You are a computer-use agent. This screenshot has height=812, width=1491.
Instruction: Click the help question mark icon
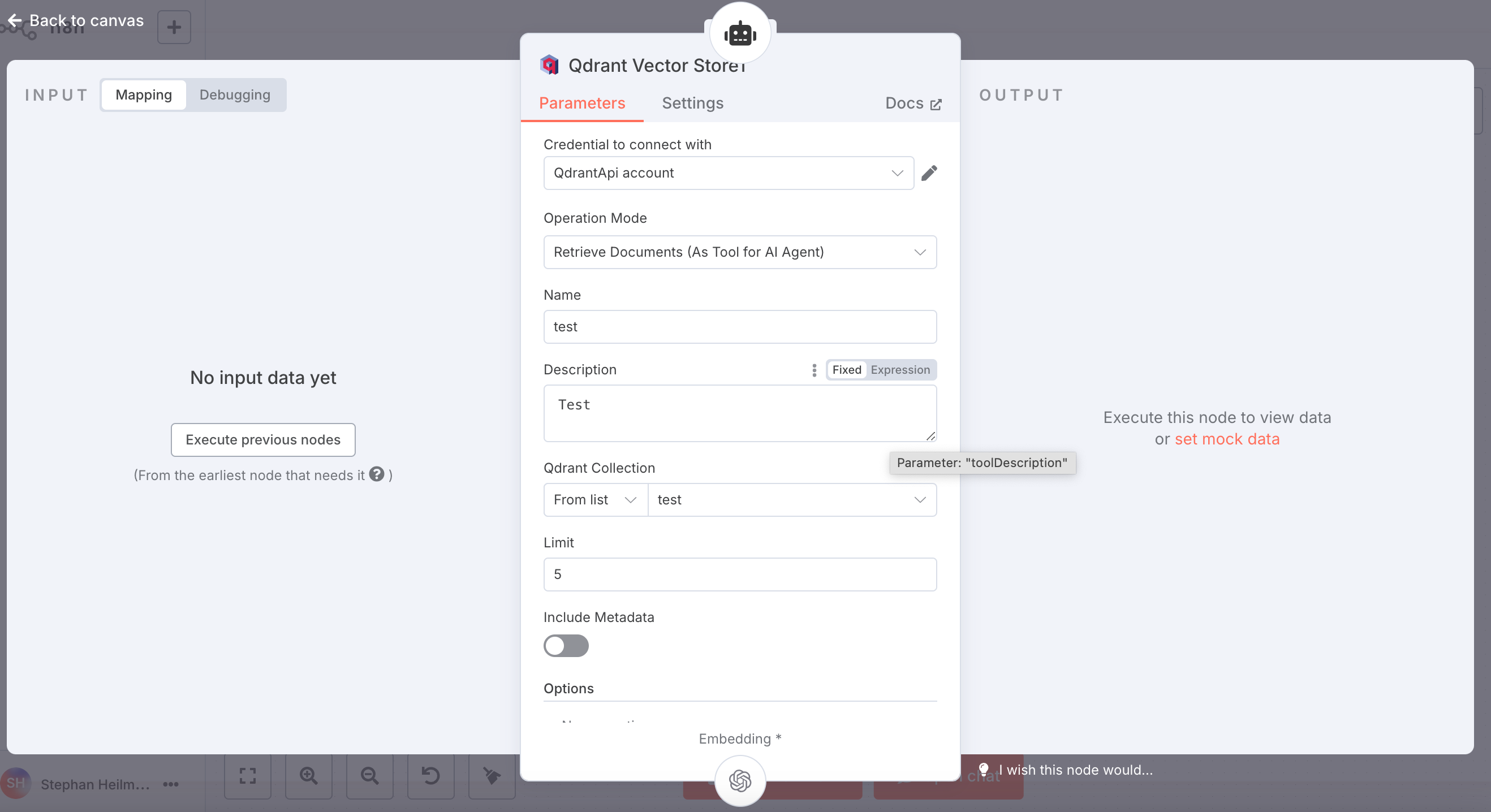click(x=377, y=474)
